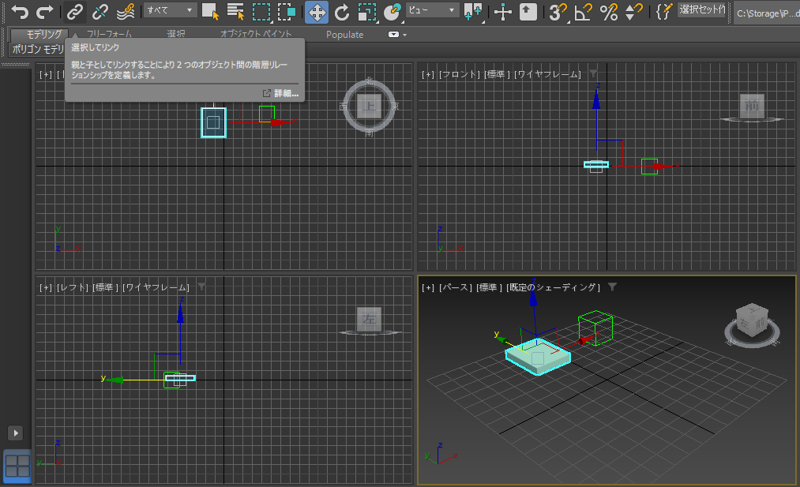Click the Select and Scale icon
This screenshot has height=487, width=800.
(x=367, y=12)
